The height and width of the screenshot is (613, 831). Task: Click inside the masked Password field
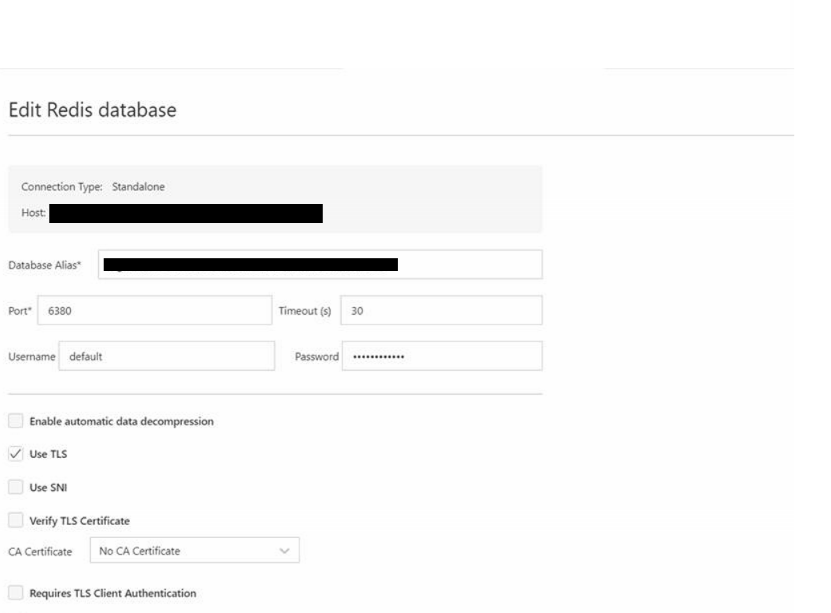click(441, 355)
